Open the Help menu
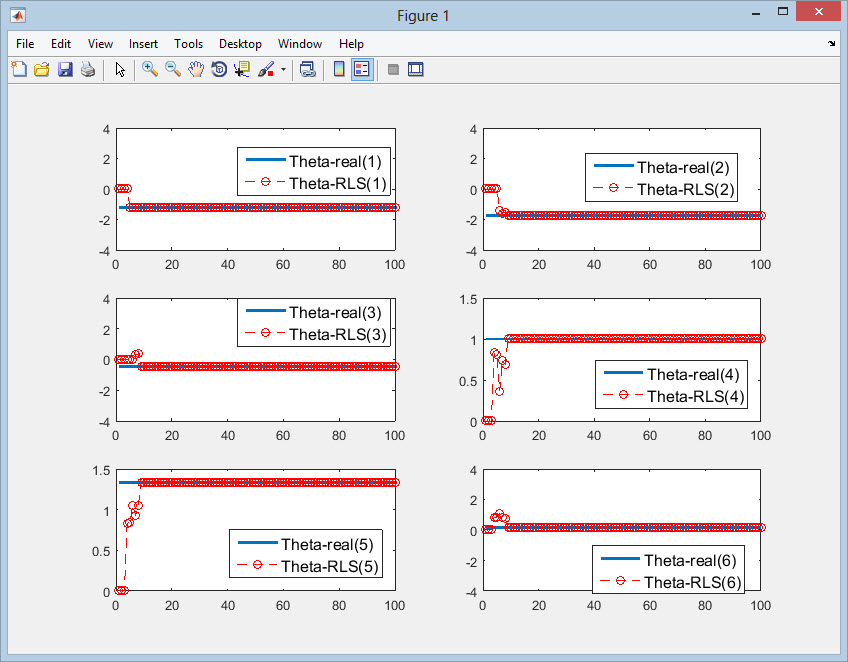 click(351, 44)
